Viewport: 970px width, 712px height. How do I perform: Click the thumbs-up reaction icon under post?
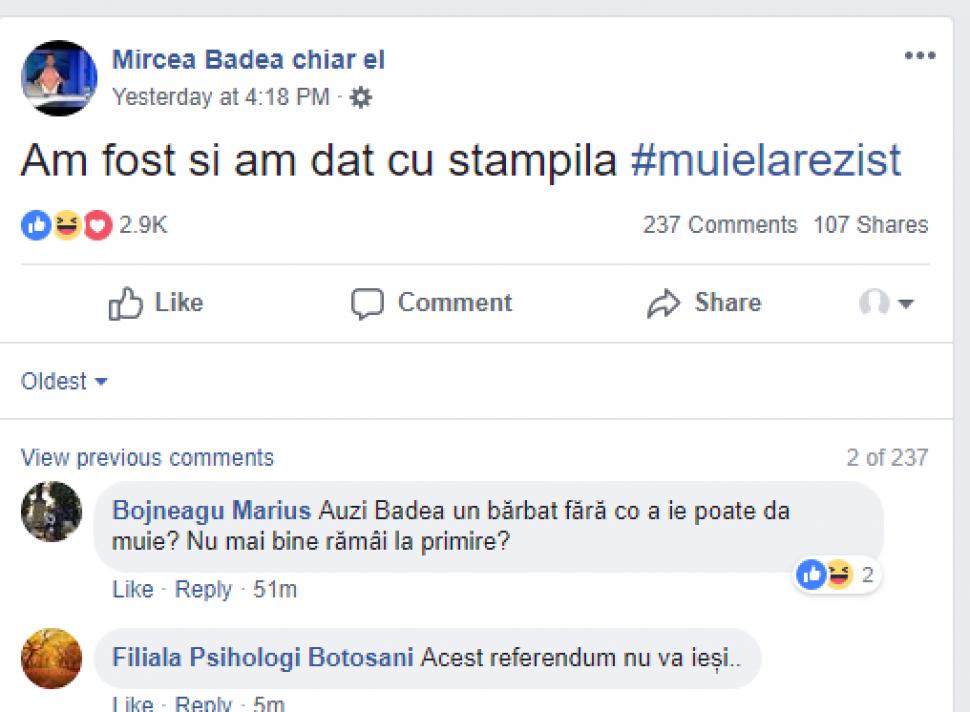[x=35, y=226]
